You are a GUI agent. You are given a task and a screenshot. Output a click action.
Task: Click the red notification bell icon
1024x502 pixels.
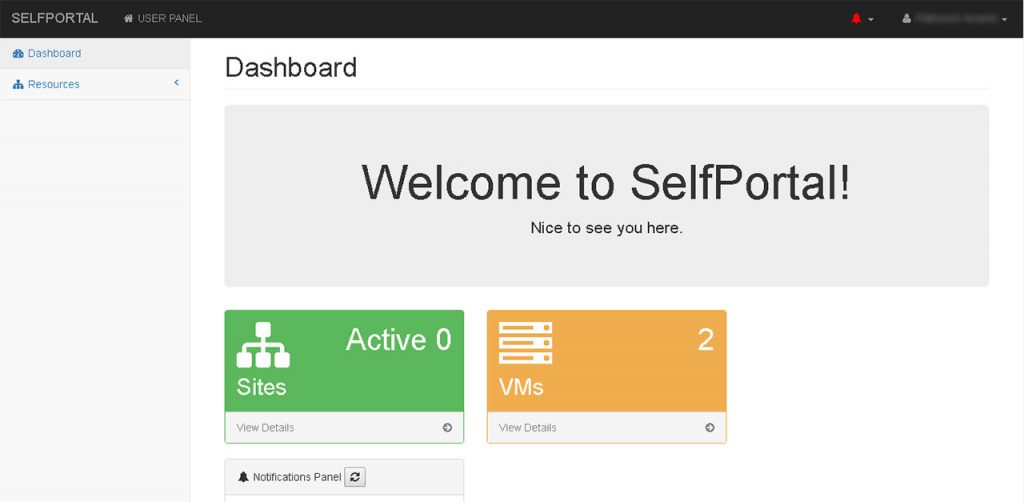click(x=856, y=18)
